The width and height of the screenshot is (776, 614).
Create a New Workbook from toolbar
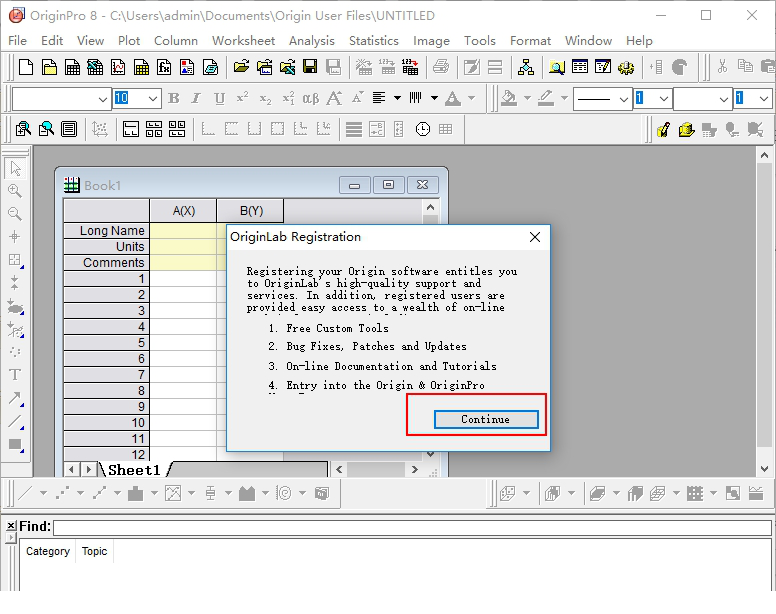[72, 67]
